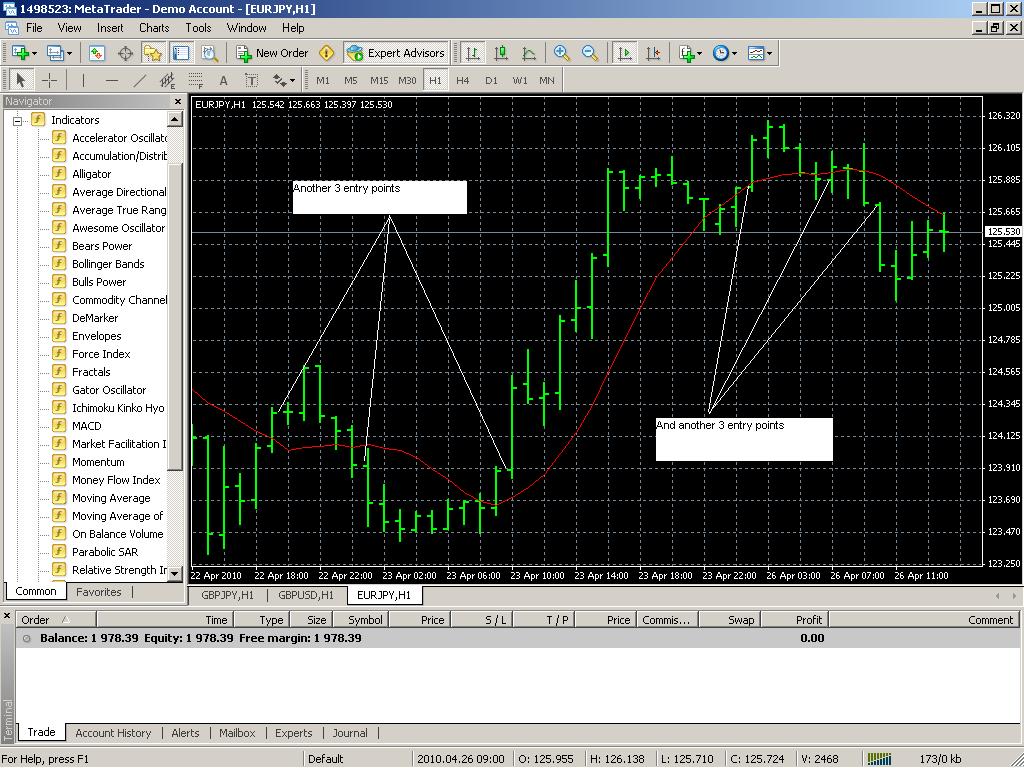Screen dimensions: 1024x768
Task: Select the Cursor arrow tool
Action: pos(20,80)
